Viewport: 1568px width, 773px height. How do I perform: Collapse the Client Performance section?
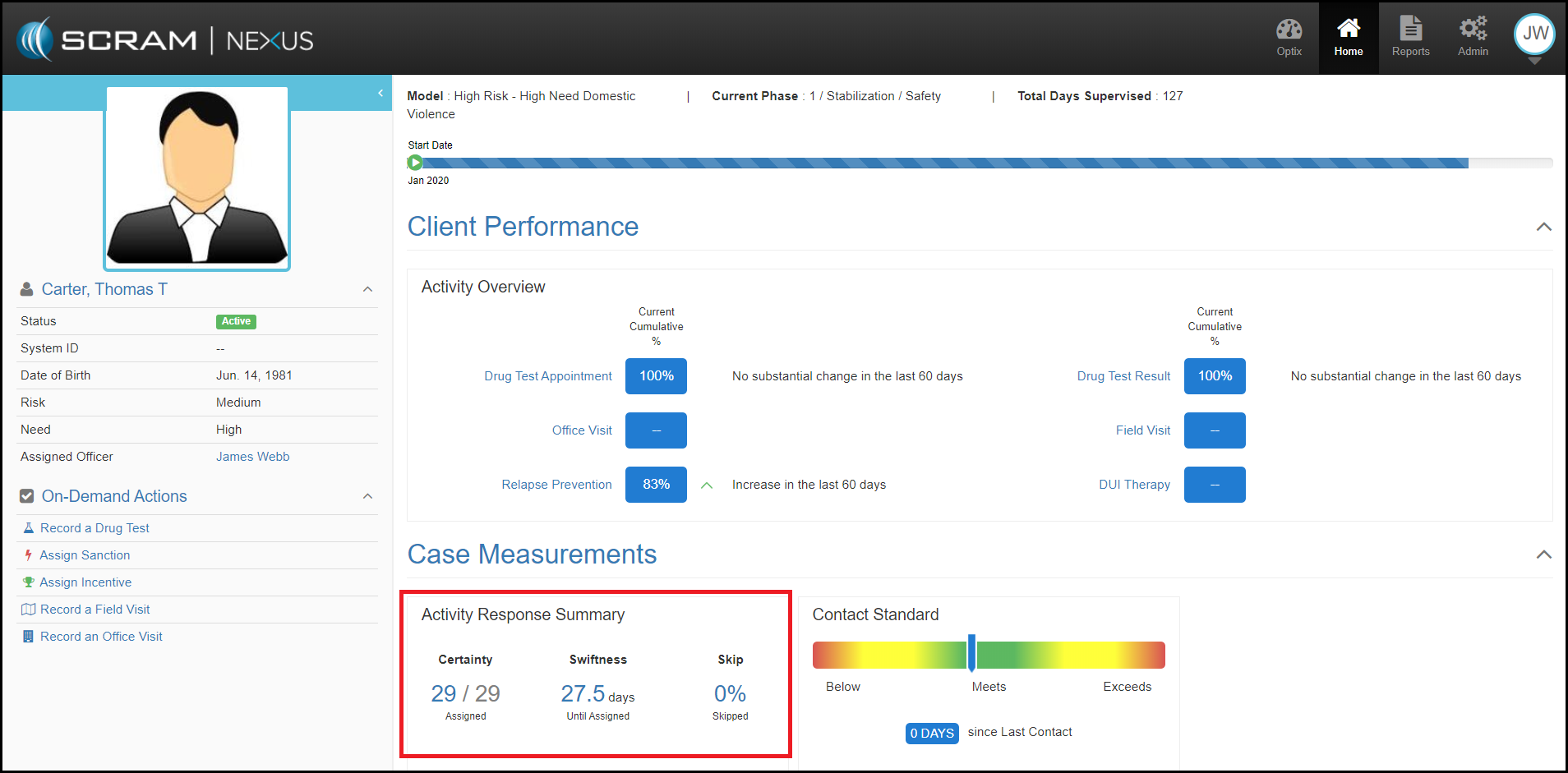[1543, 227]
